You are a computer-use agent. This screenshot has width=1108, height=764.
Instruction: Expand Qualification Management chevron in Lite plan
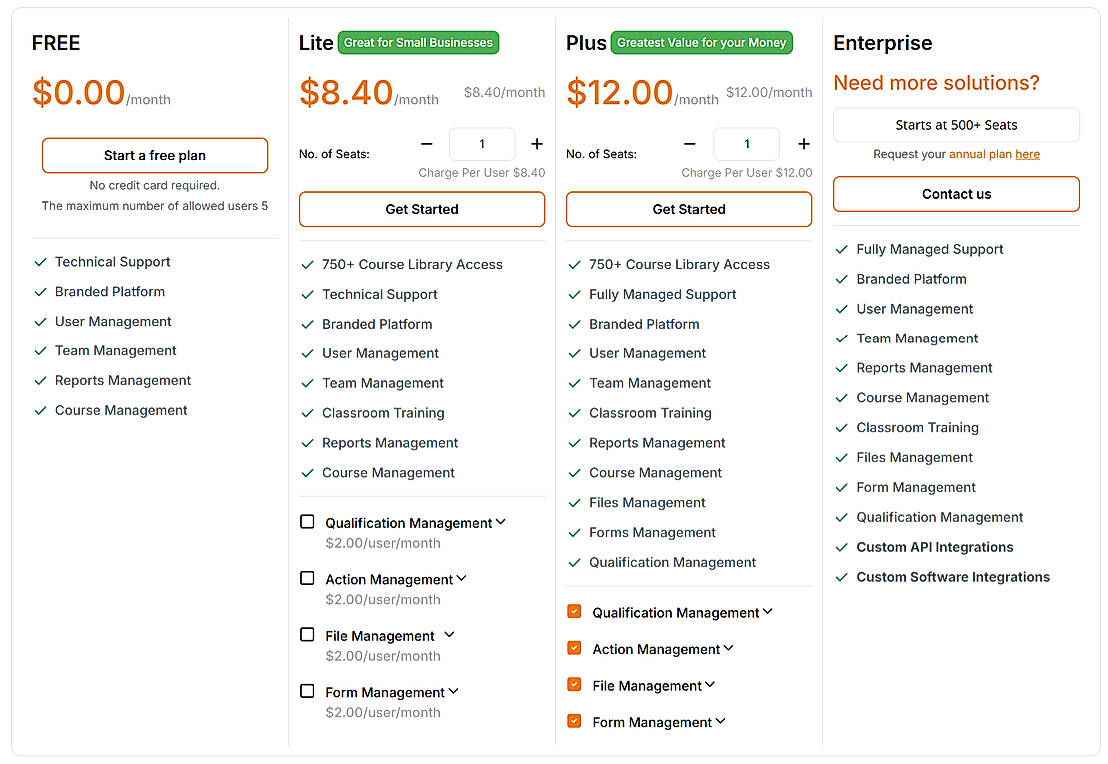[501, 522]
